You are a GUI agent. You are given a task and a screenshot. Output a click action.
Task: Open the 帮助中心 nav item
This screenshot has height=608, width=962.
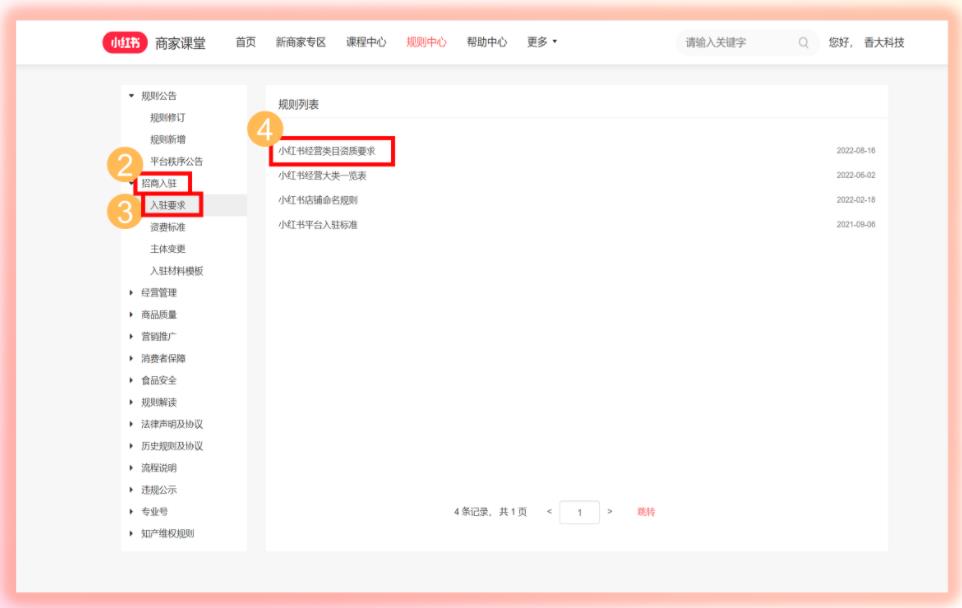(487, 42)
